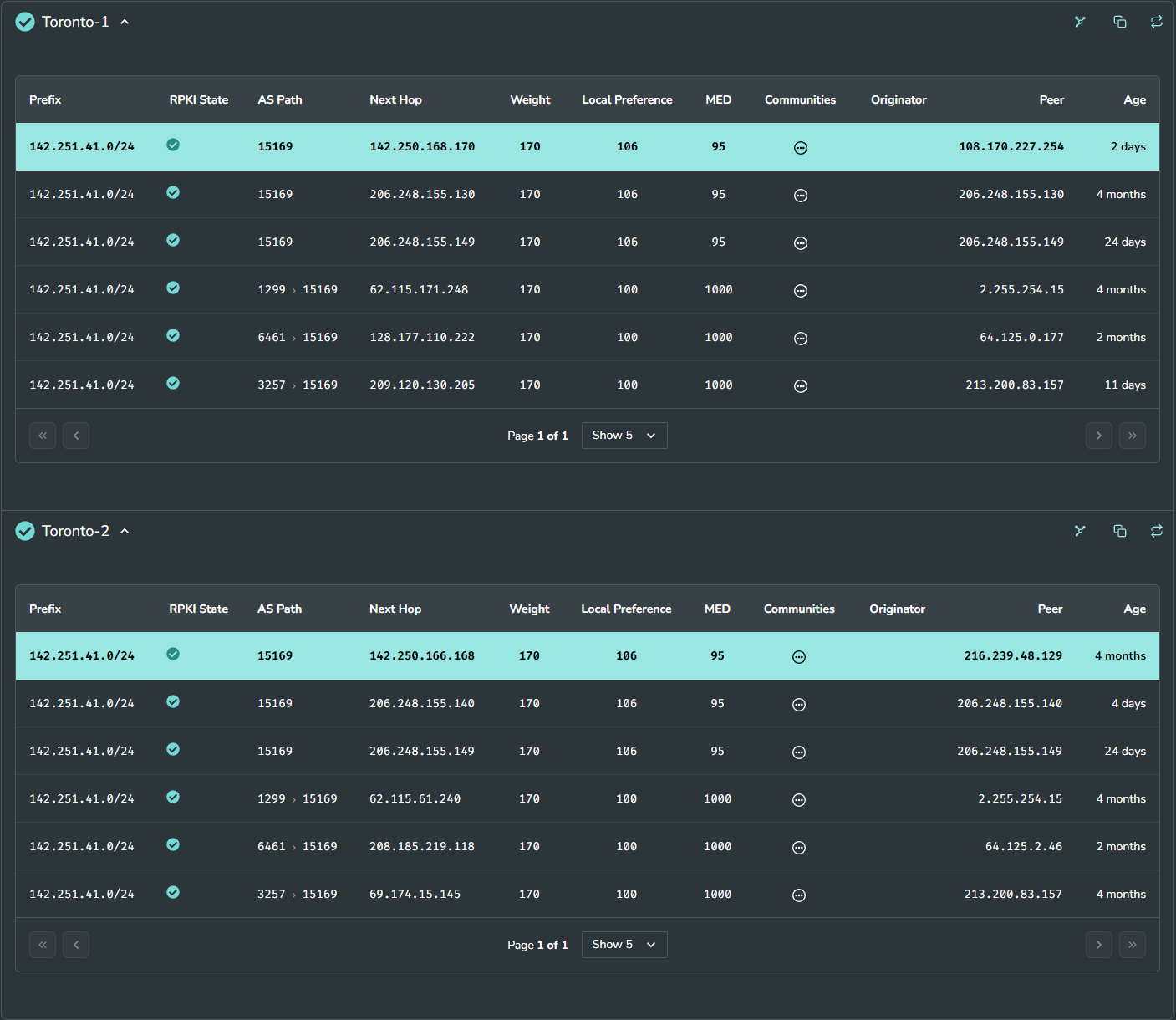Go to last page in Toronto-1 table
The height and width of the screenshot is (1020, 1176).
pos(1133,436)
